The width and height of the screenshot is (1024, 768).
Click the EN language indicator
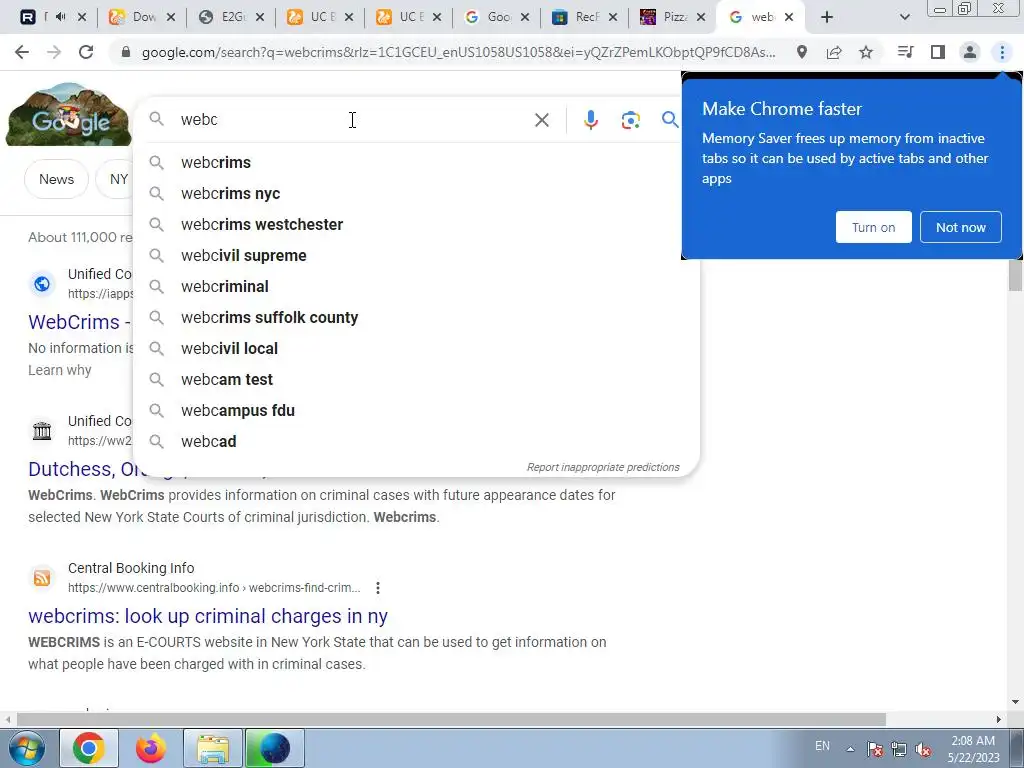(822, 746)
